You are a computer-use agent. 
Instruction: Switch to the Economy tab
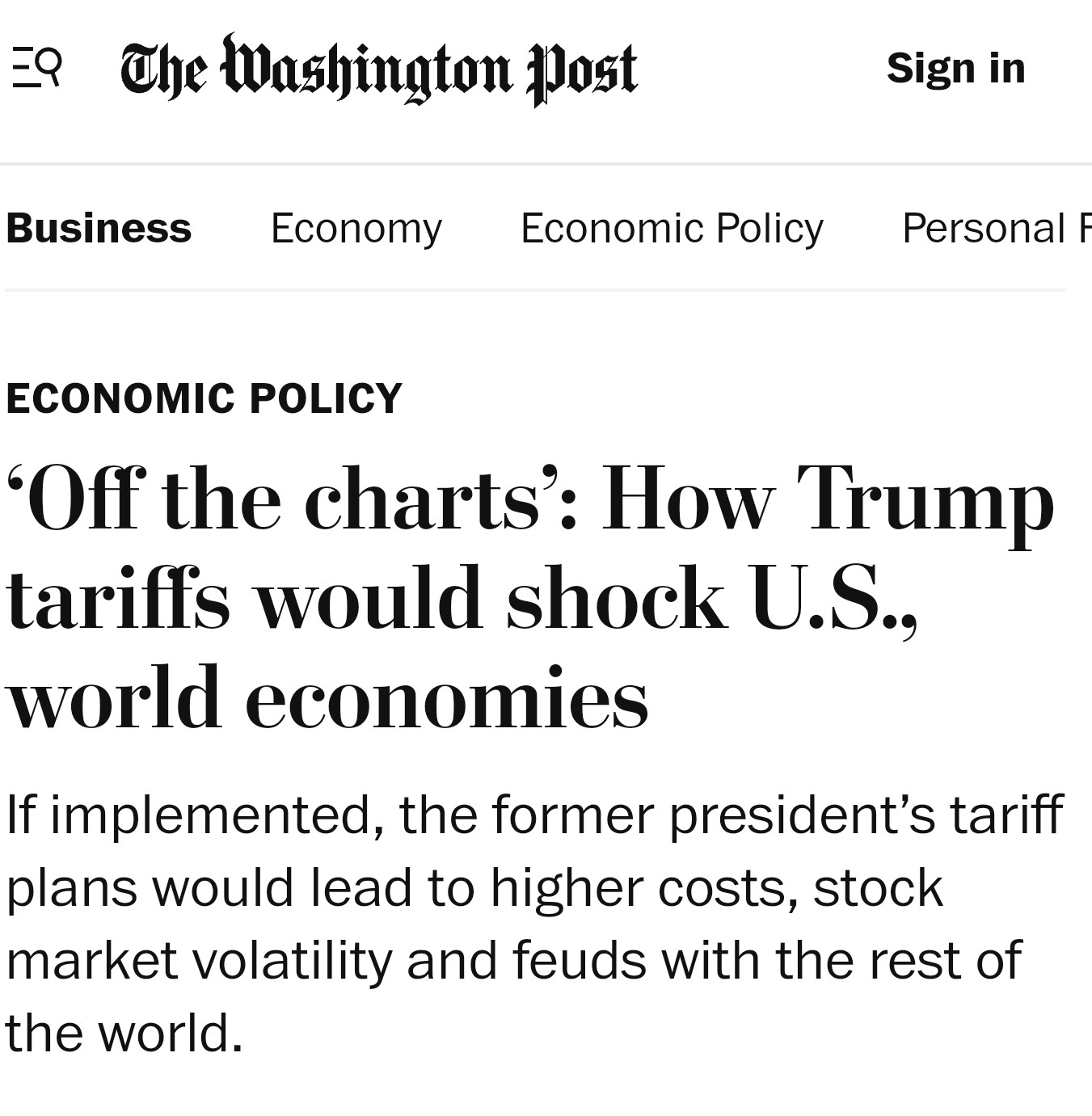(356, 228)
